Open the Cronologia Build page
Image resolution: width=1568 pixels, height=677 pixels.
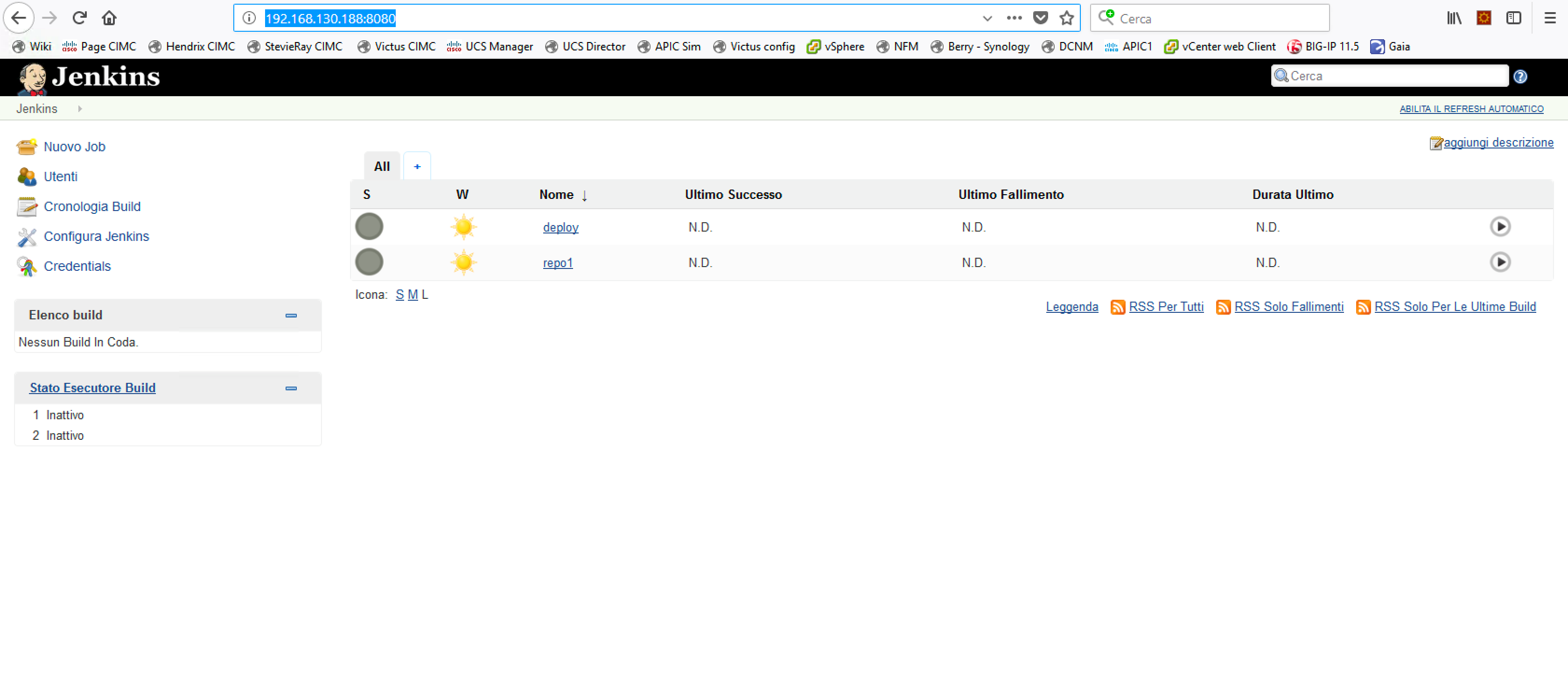92,206
